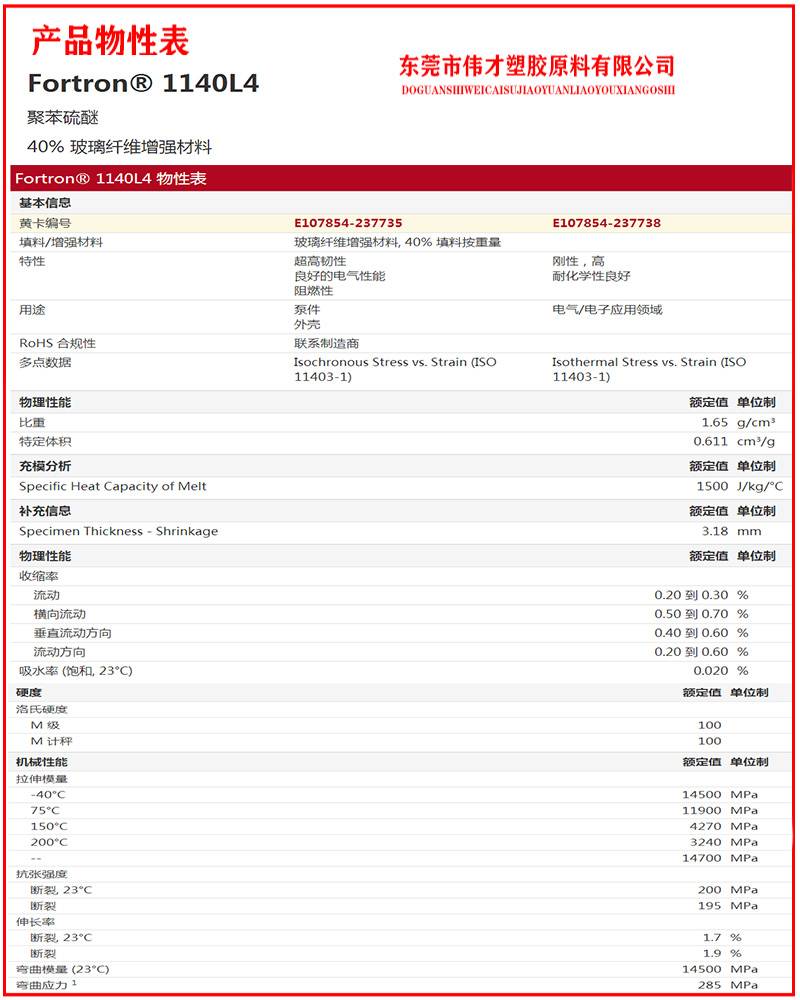
Task: Select the 机械性能 section header
Action: [42, 762]
